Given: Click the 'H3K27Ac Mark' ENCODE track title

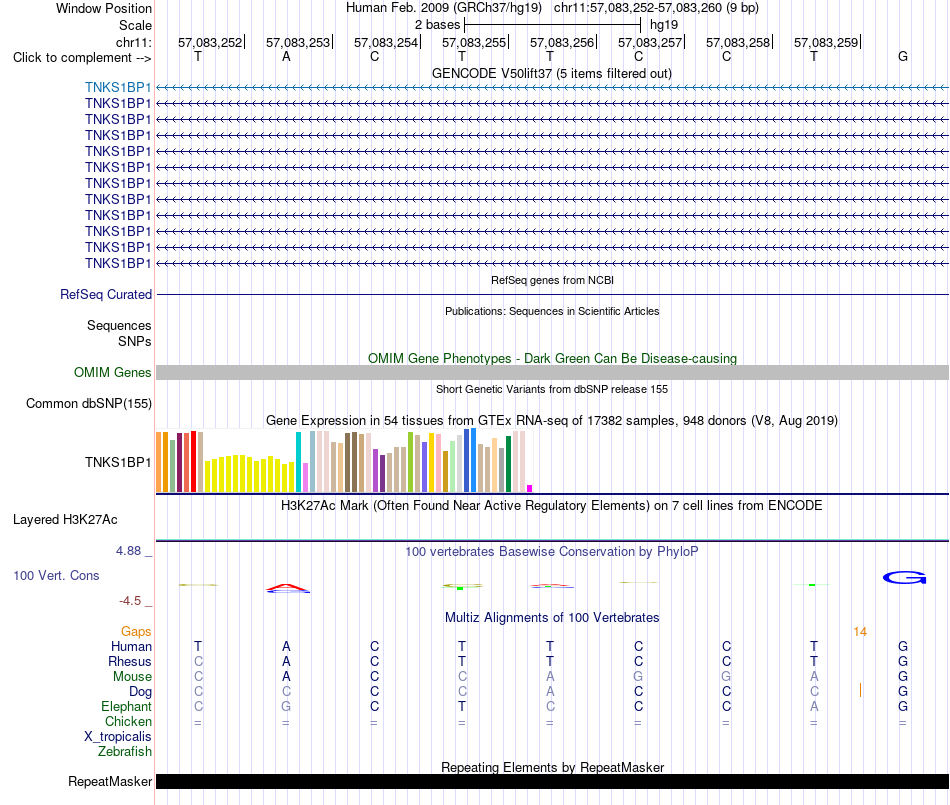Looking at the screenshot, I should (552, 505).
